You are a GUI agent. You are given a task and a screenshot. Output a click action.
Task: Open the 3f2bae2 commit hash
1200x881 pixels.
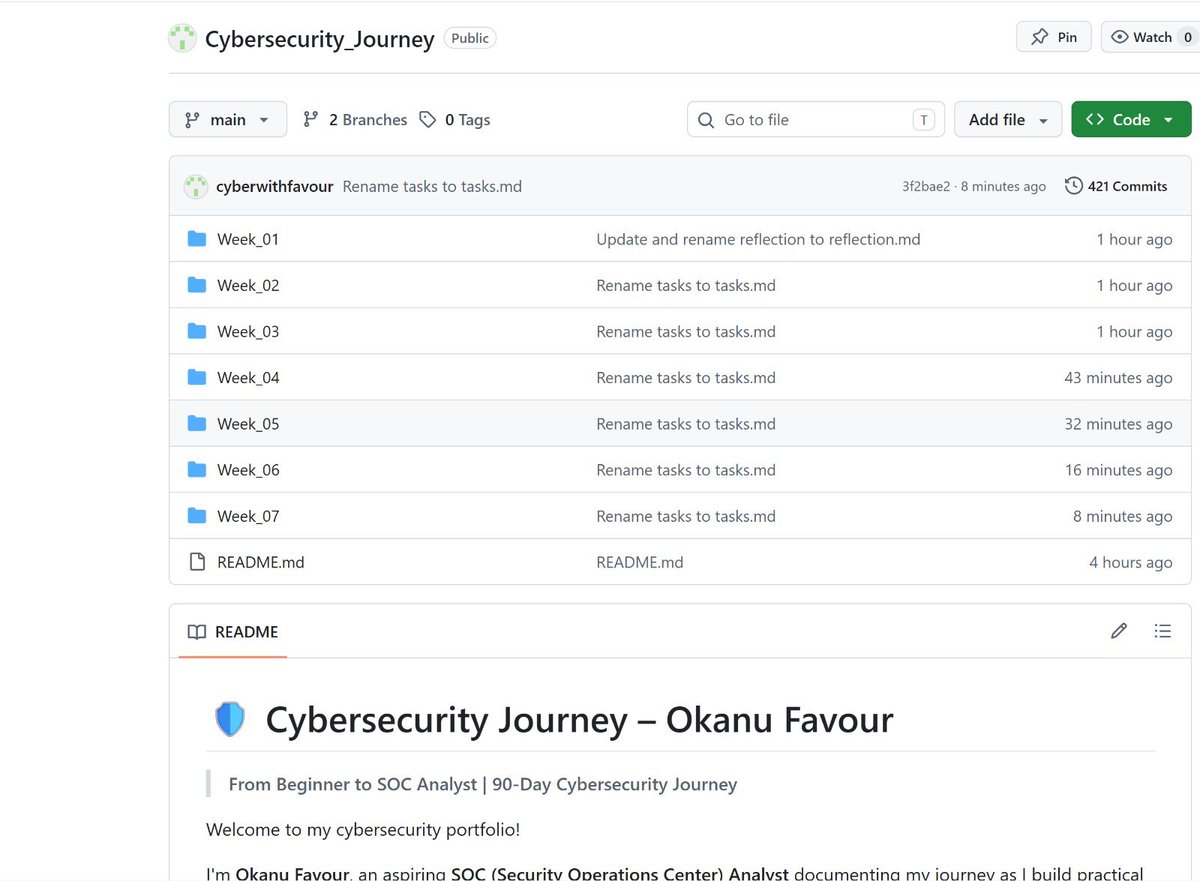pyautogui.click(x=926, y=186)
